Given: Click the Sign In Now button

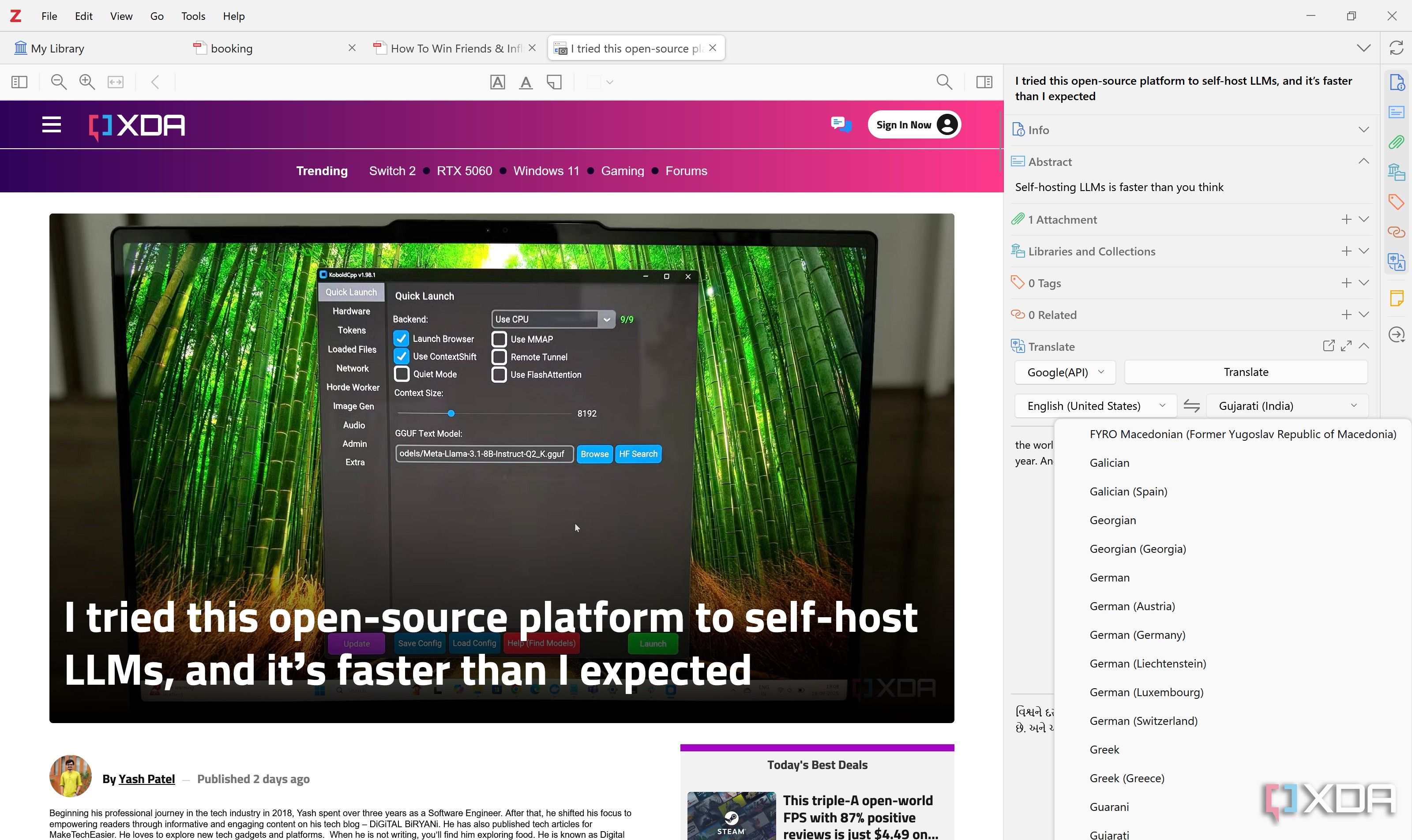Looking at the screenshot, I should pyautogui.click(x=914, y=124).
